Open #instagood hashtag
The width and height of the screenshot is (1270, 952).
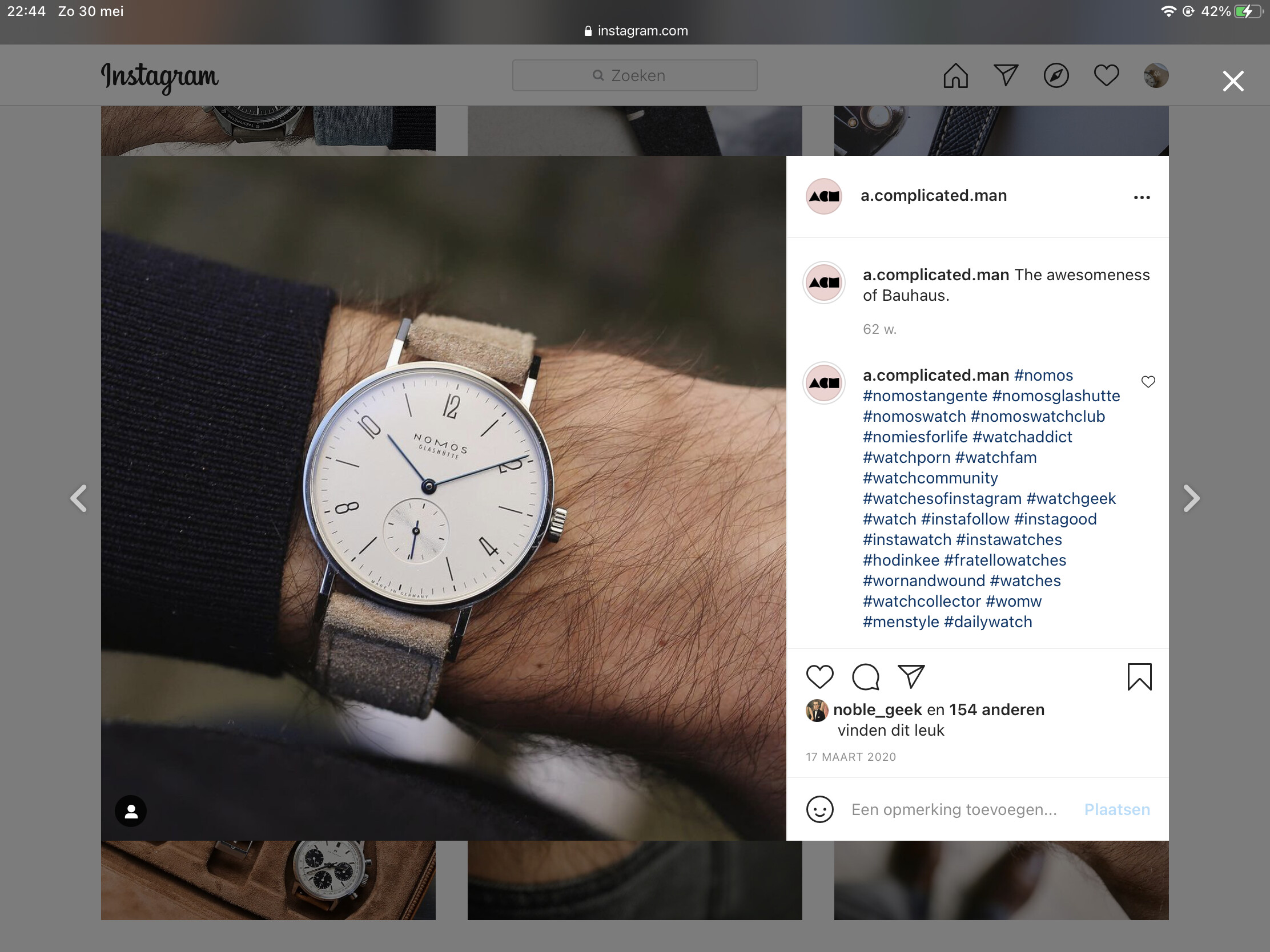click(x=1055, y=519)
